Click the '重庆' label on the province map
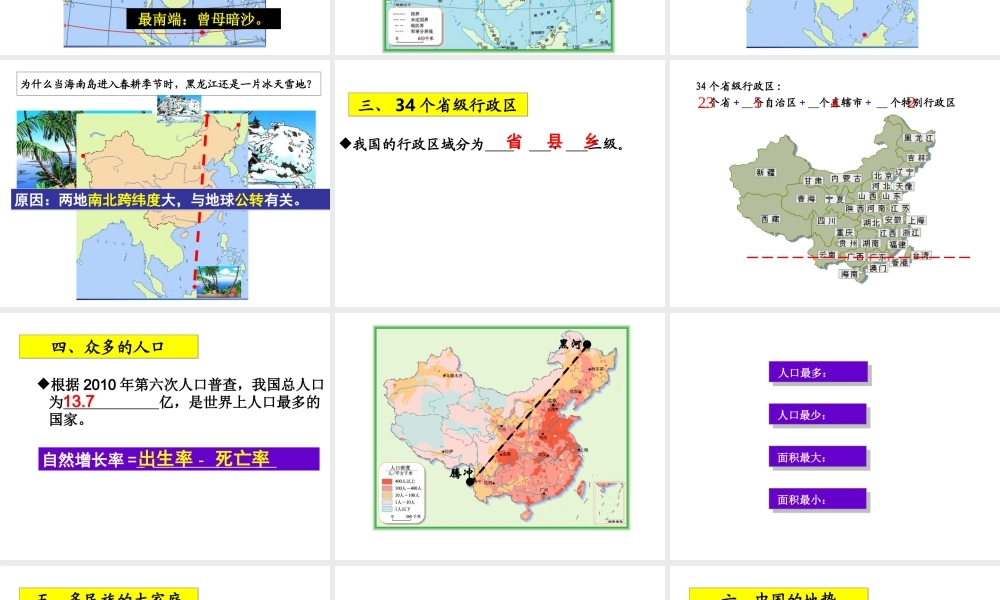This screenshot has height=600, width=1000. 844,233
